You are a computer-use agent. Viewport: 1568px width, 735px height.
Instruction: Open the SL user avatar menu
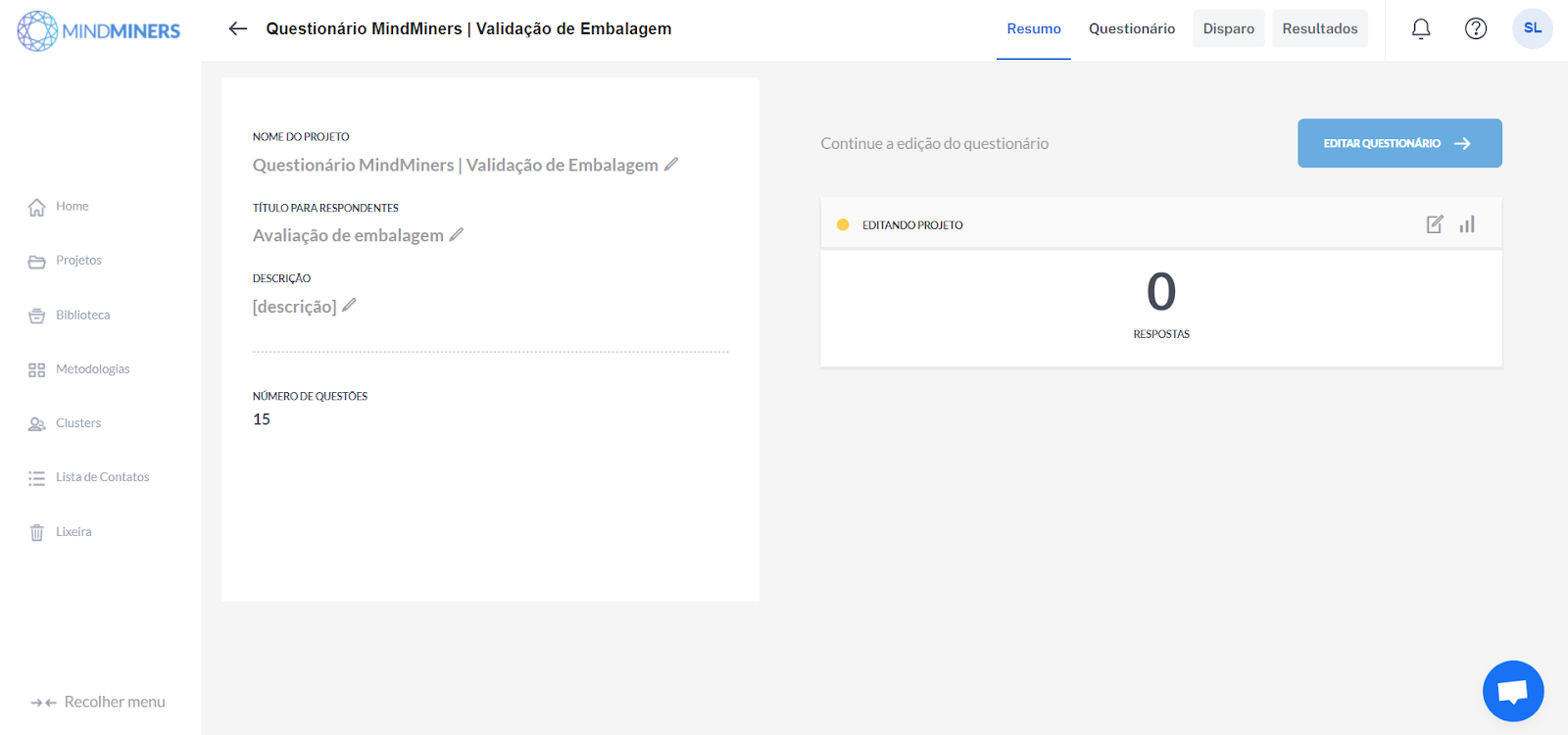click(1533, 28)
